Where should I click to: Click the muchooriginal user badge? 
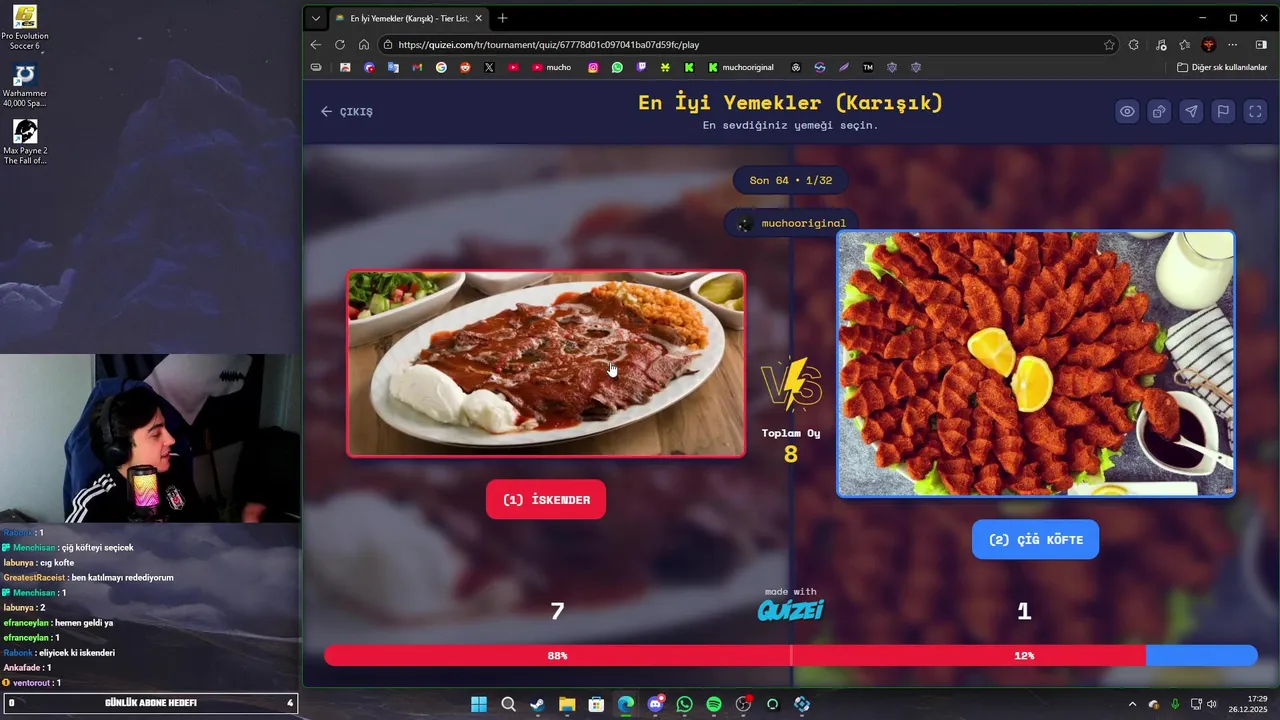(790, 223)
